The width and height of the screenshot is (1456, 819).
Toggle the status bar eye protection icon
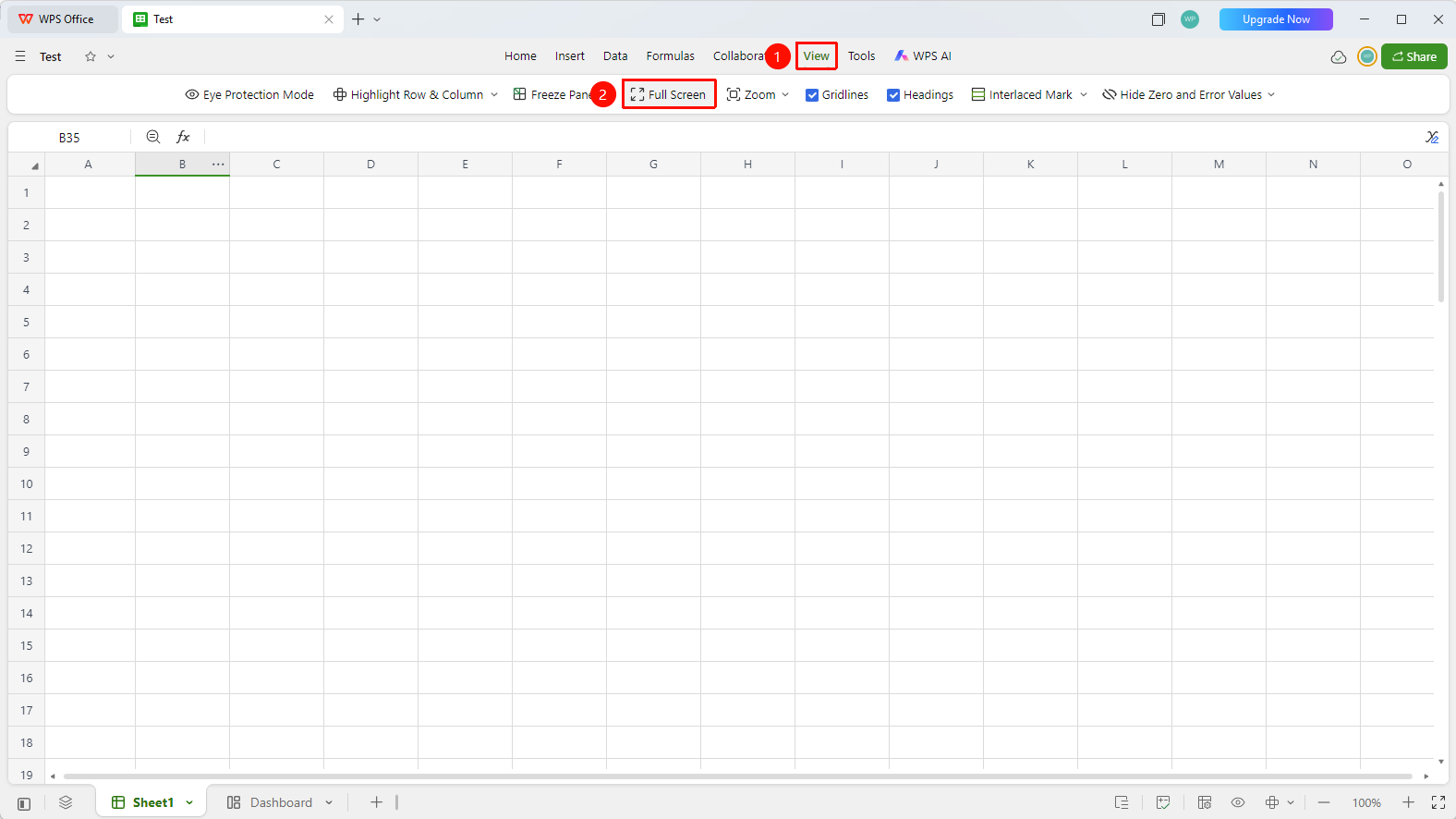[1238, 802]
